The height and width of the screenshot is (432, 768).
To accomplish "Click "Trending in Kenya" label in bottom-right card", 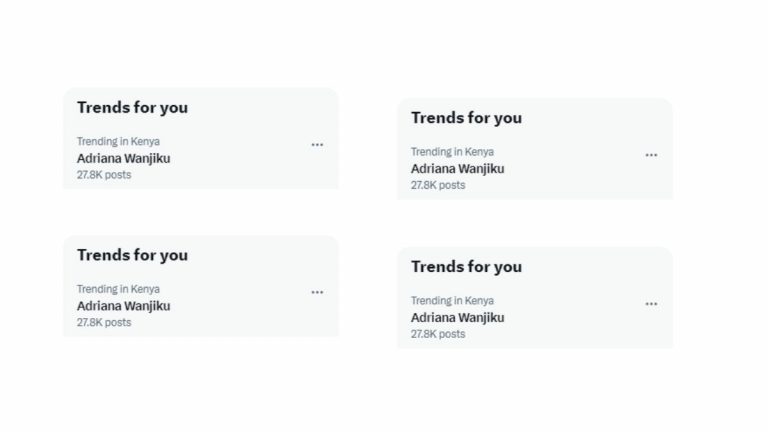I will pyautogui.click(x=452, y=301).
